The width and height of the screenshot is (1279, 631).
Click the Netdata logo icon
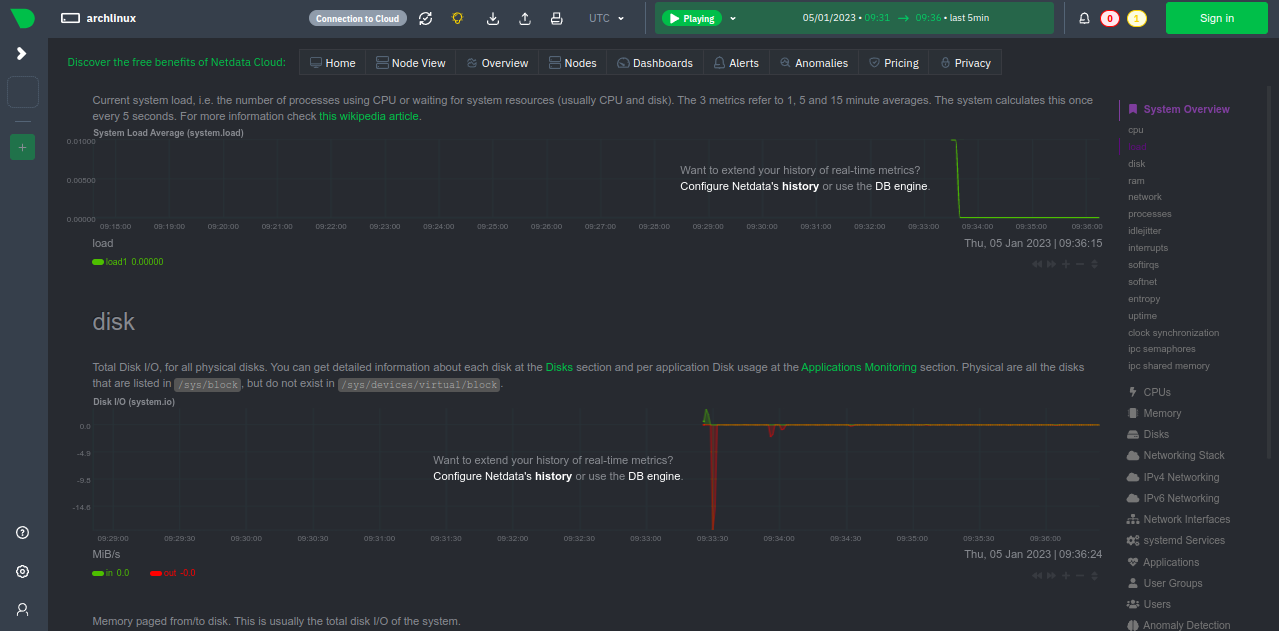[22, 18]
